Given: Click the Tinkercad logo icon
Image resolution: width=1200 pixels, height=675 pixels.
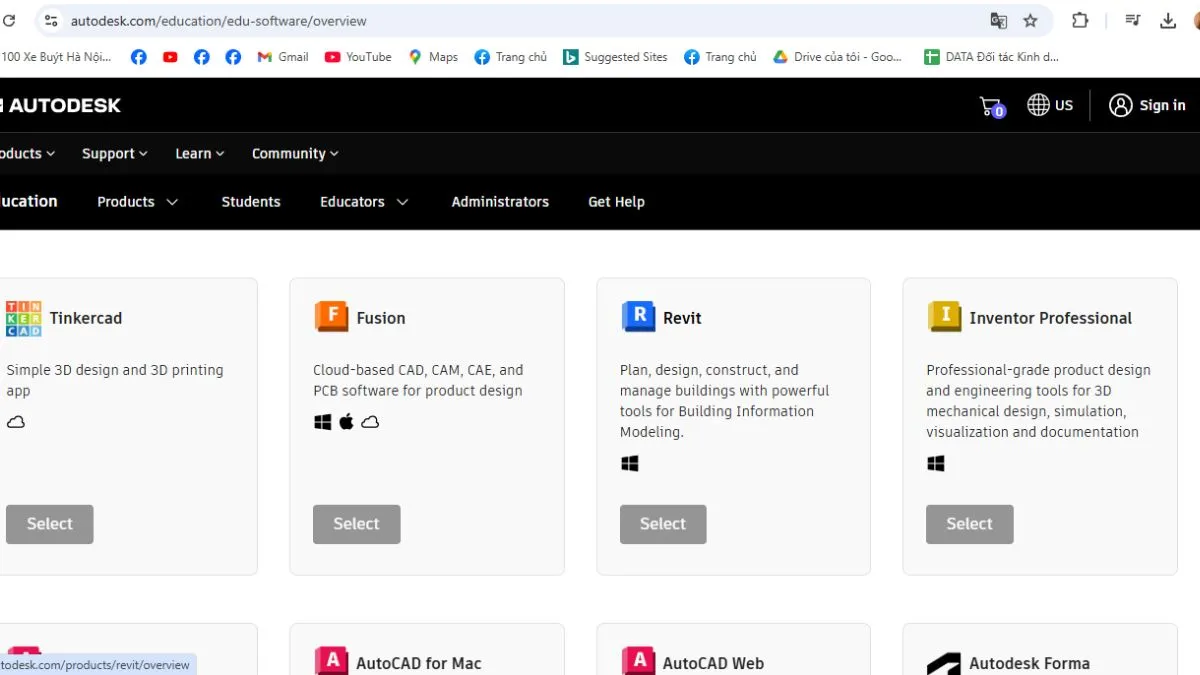Looking at the screenshot, I should (x=24, y=318).
